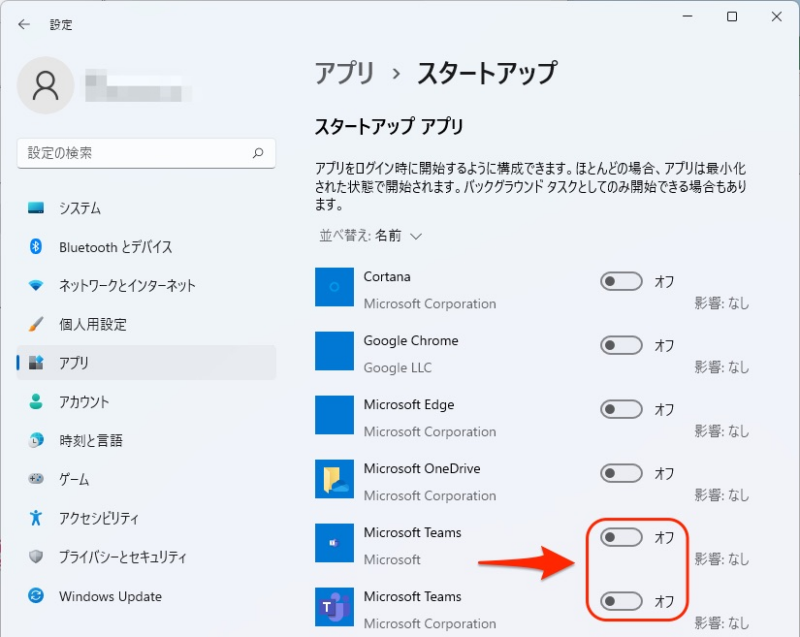Click the privacy shield icon
The width and height of the screenshot is (800, 637).
(36, 556)
